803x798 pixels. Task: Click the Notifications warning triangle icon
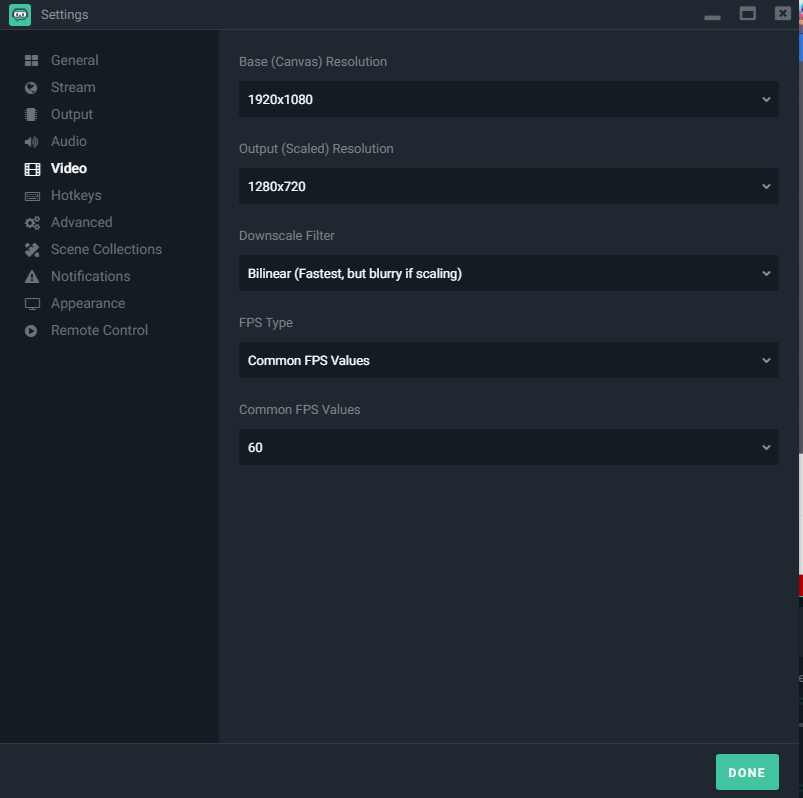point(32,277)
